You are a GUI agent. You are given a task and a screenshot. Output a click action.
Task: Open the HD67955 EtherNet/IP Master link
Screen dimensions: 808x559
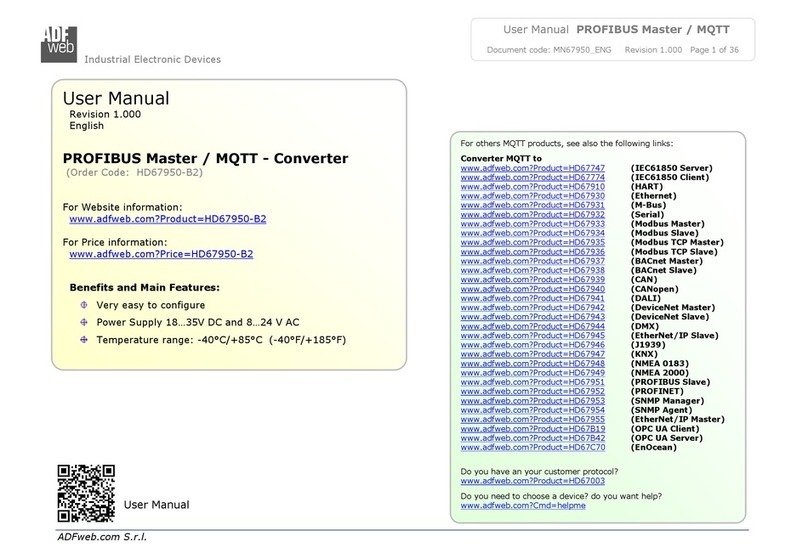(533, 419)
